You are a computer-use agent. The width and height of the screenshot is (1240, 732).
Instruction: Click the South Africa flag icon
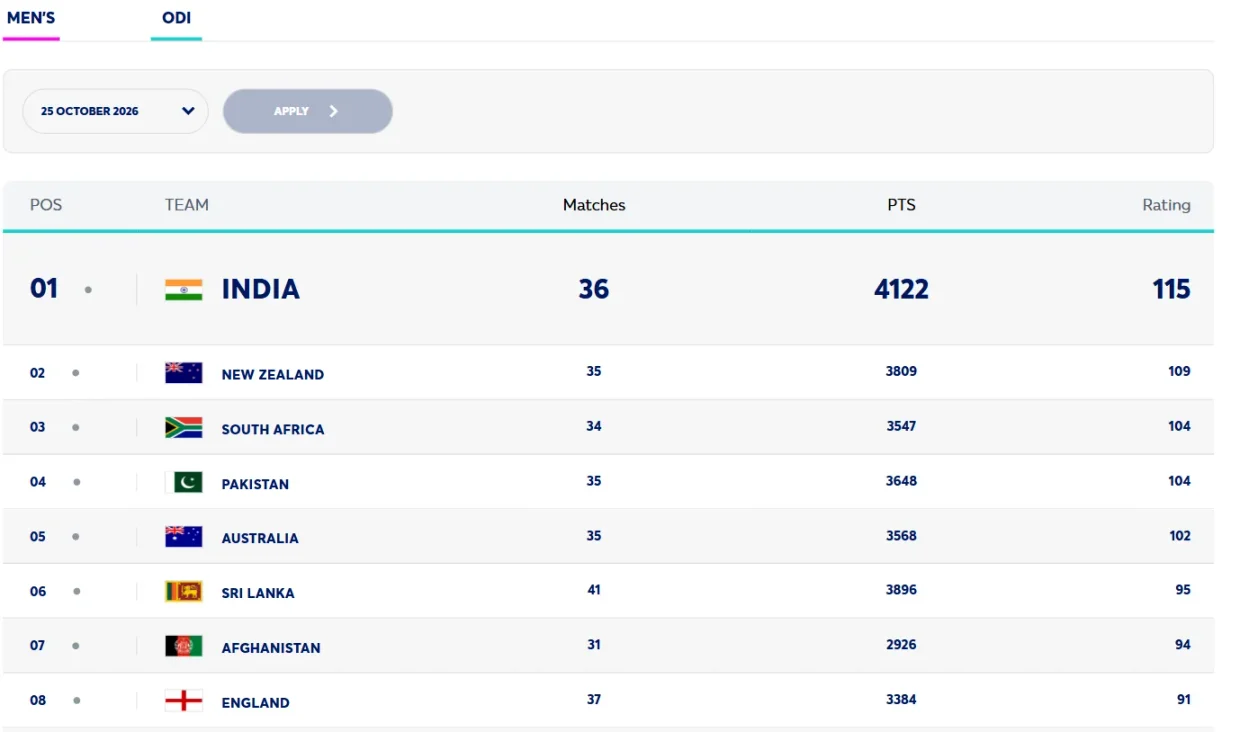[x=183, y=428]
